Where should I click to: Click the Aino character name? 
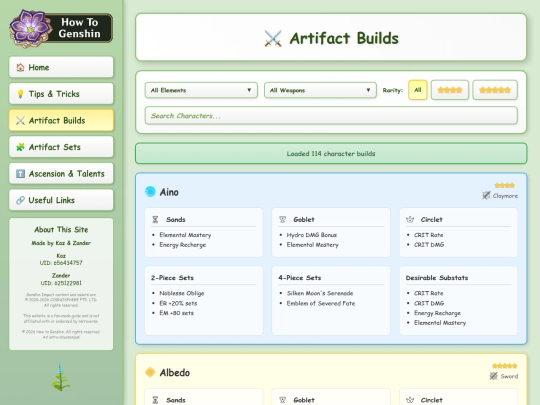pos(169,192)
